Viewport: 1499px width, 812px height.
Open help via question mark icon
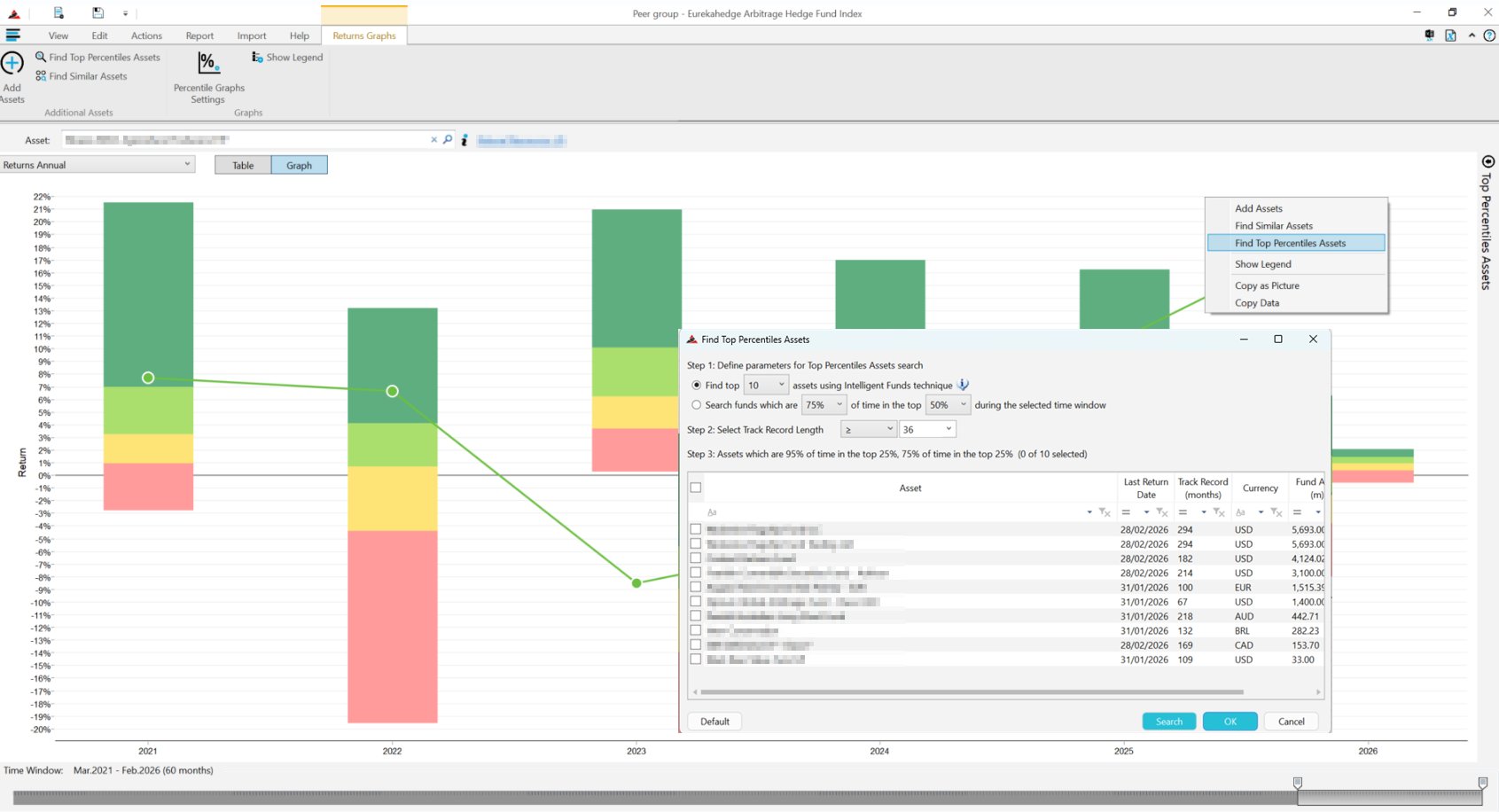(x=1489, y=35)
